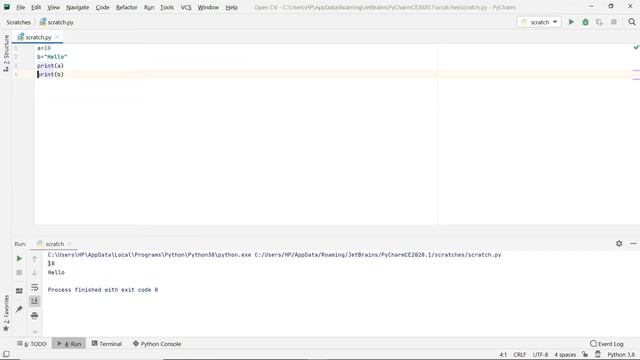Open the Tools menu
Viewport: 640px width, 360px height.
[167, 7]
